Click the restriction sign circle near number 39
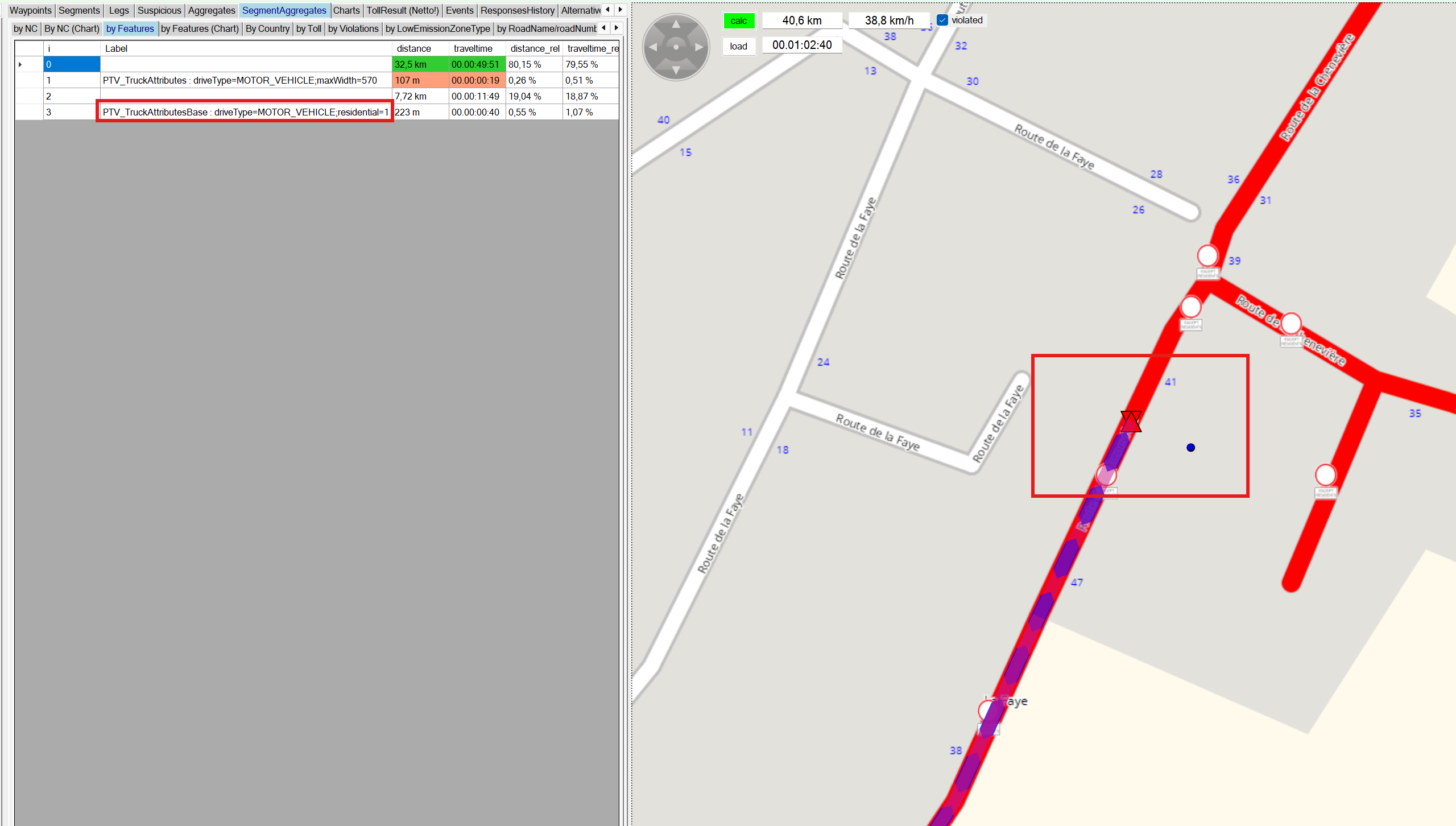Viewport: 1456px width, 826px height. click(1207, 256)
